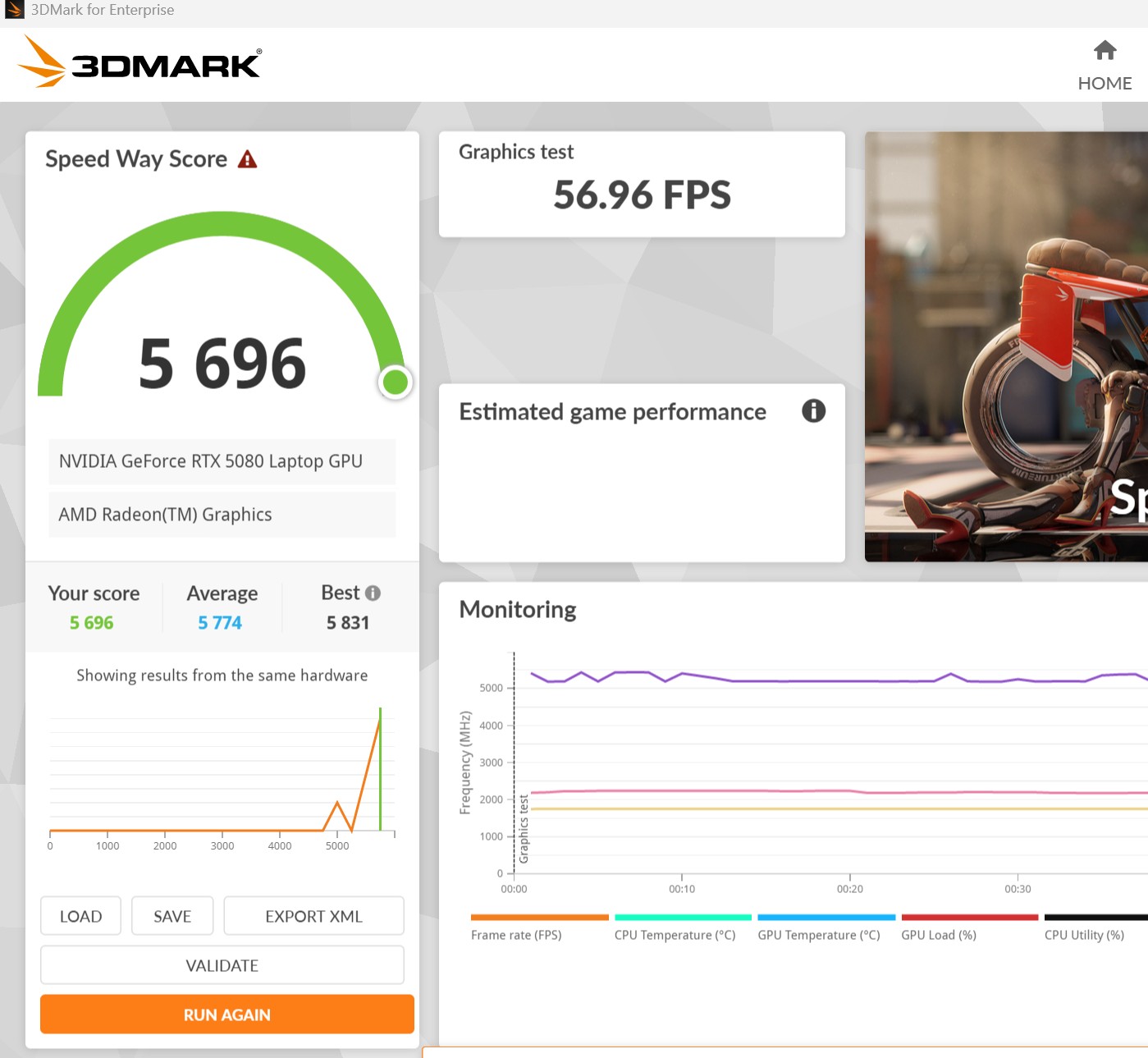Click the VALIDATE button
1148x1058 pixels.
[x=222, y=965]
